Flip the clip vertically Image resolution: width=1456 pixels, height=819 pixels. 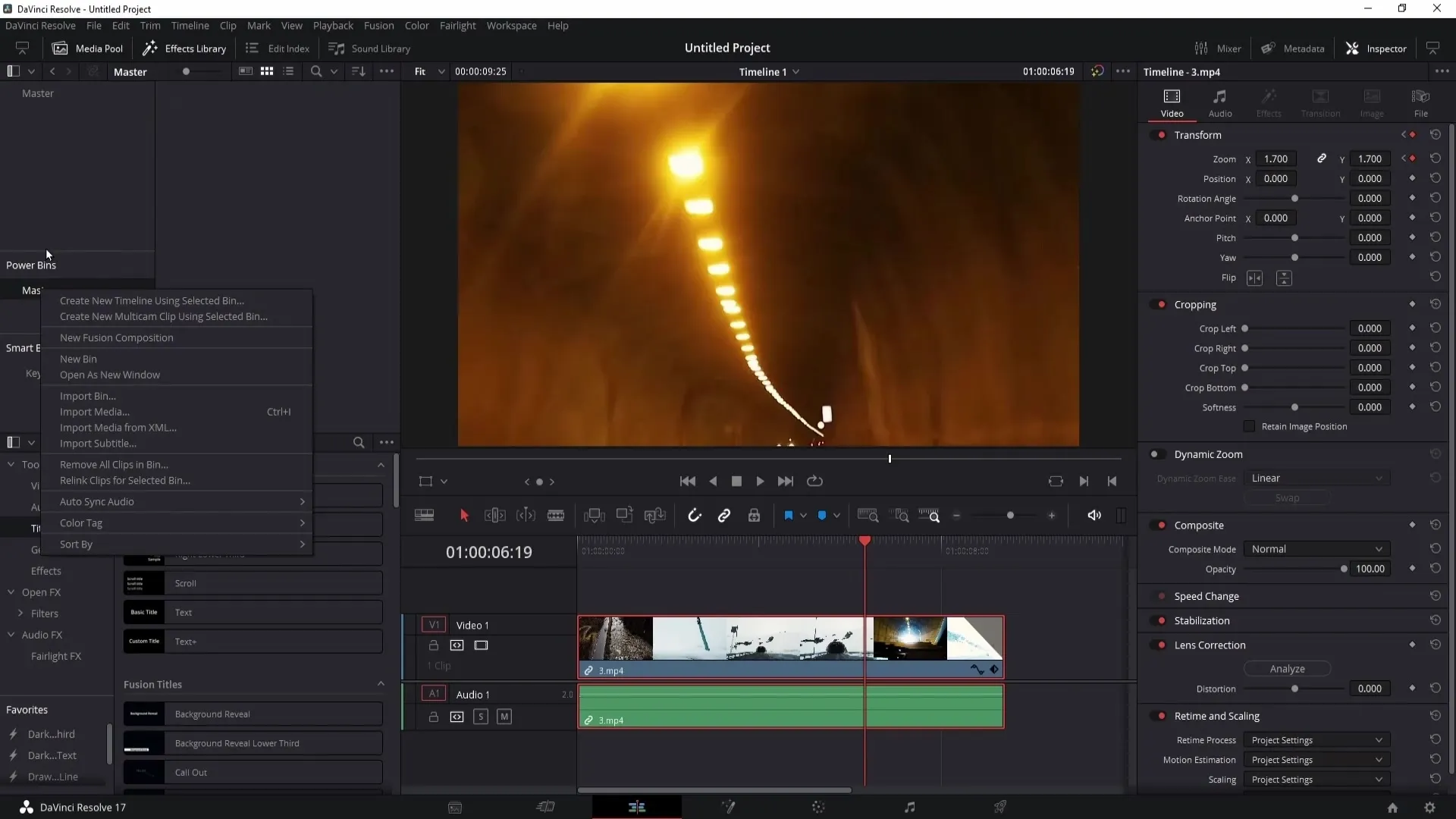pyautogui.click(x=1284, y=278)
